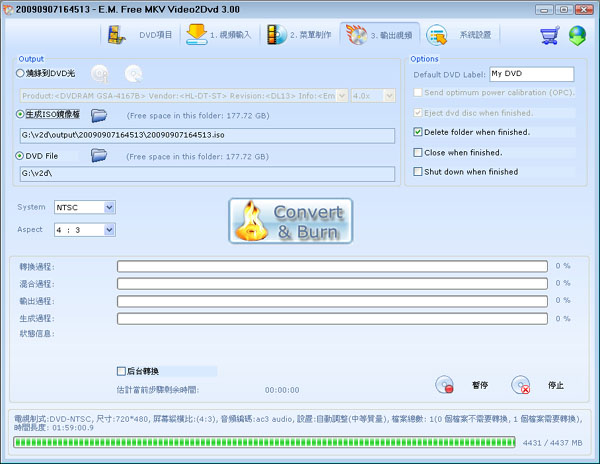Toggle Send optimum power calibration checkbox
The image size is (600, 464).
point(418,93)
